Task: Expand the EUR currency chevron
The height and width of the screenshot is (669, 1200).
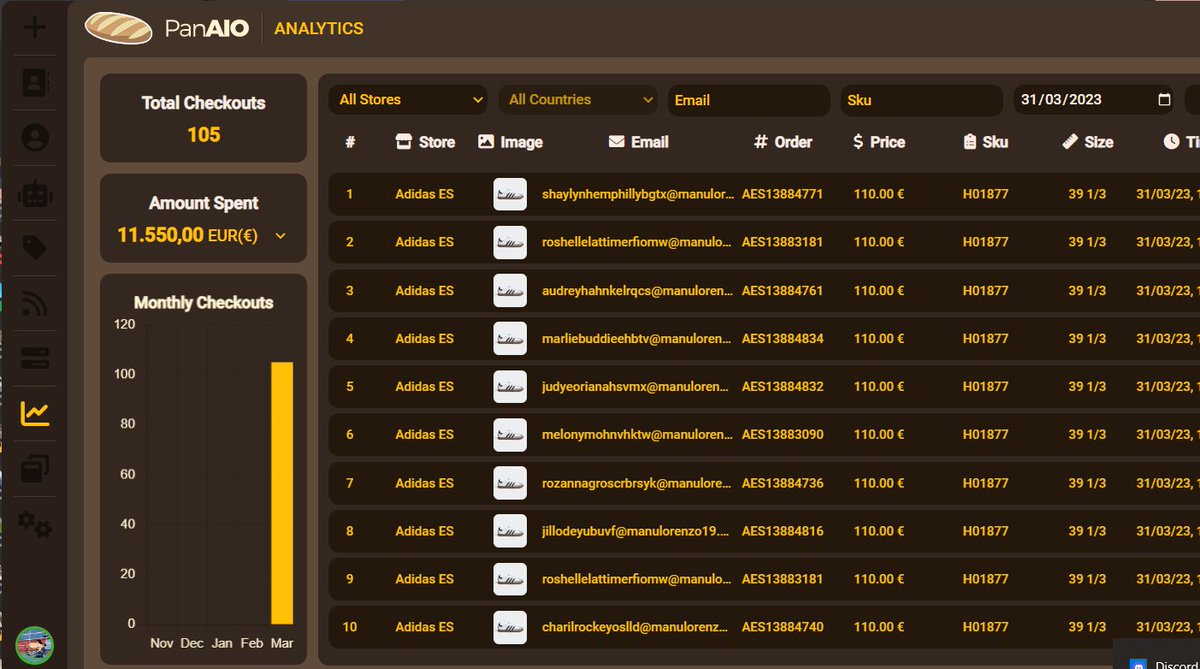Action: click(280, 236)
